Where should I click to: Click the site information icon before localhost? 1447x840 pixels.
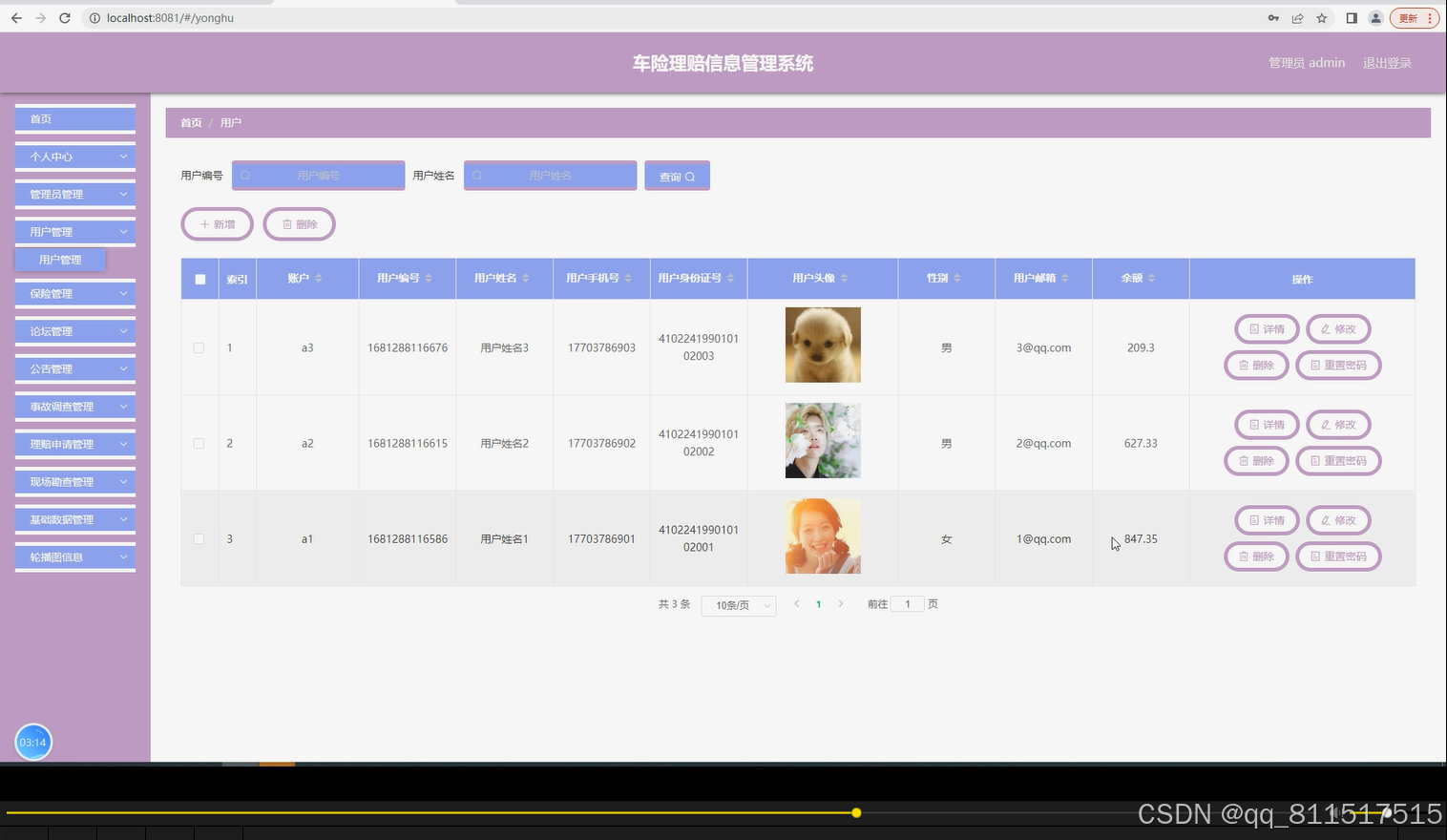click(x=94, y=18)
